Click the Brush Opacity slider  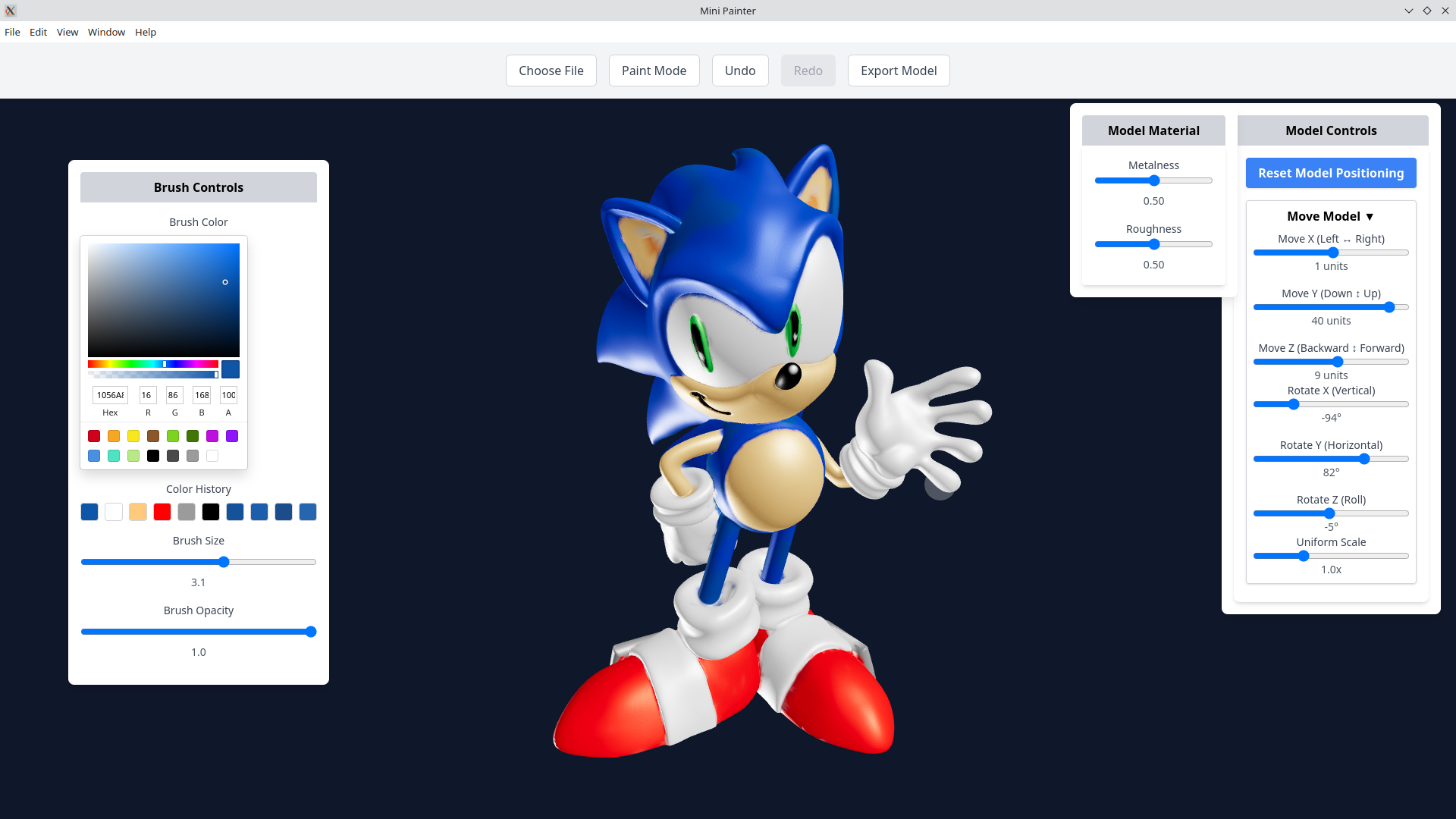tap(199, 632)
